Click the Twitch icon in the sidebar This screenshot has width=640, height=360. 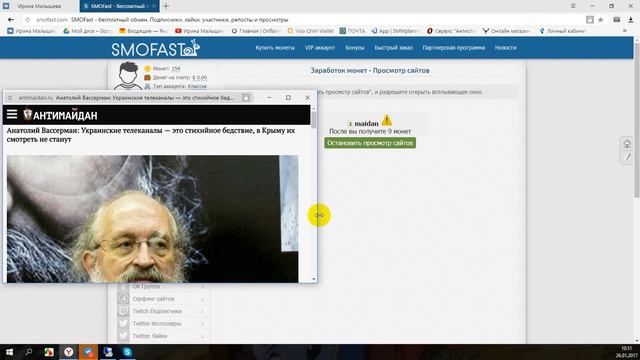click(x=123, y=311)
